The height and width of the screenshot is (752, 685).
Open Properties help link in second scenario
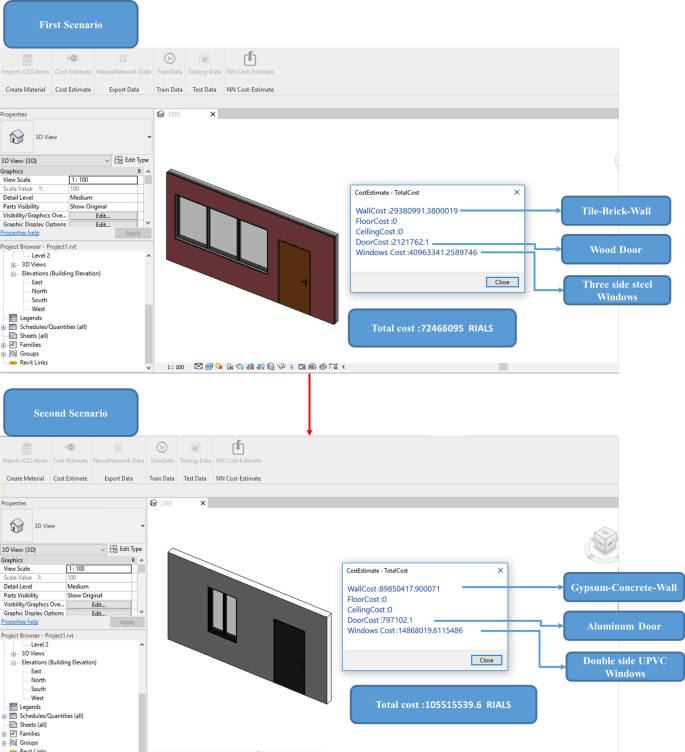pos(20,622)
